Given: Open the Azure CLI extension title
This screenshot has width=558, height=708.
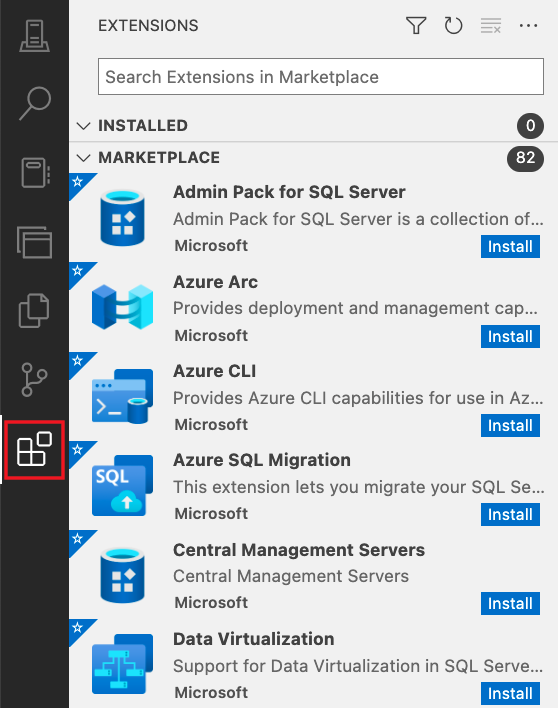Looking at the screenshot, I should click(x=214, y=371).
